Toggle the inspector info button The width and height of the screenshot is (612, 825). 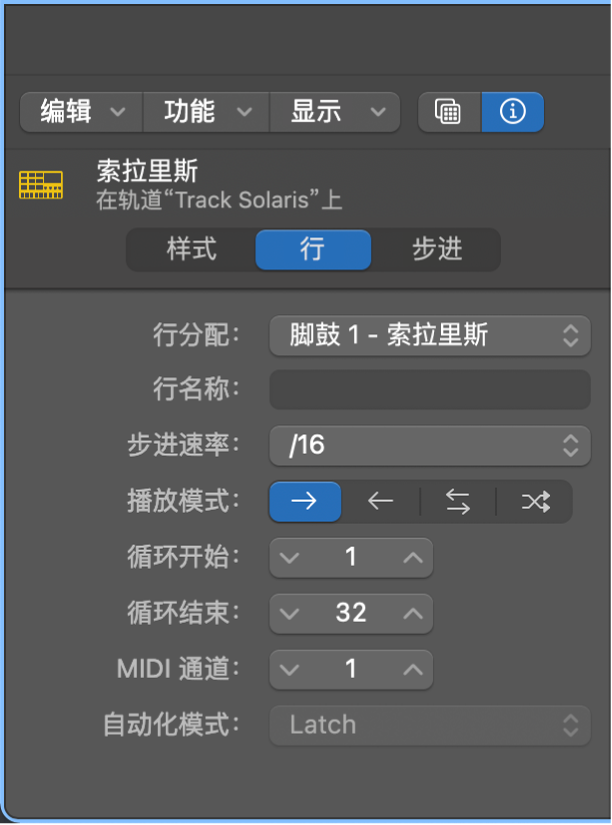(513, 112)
